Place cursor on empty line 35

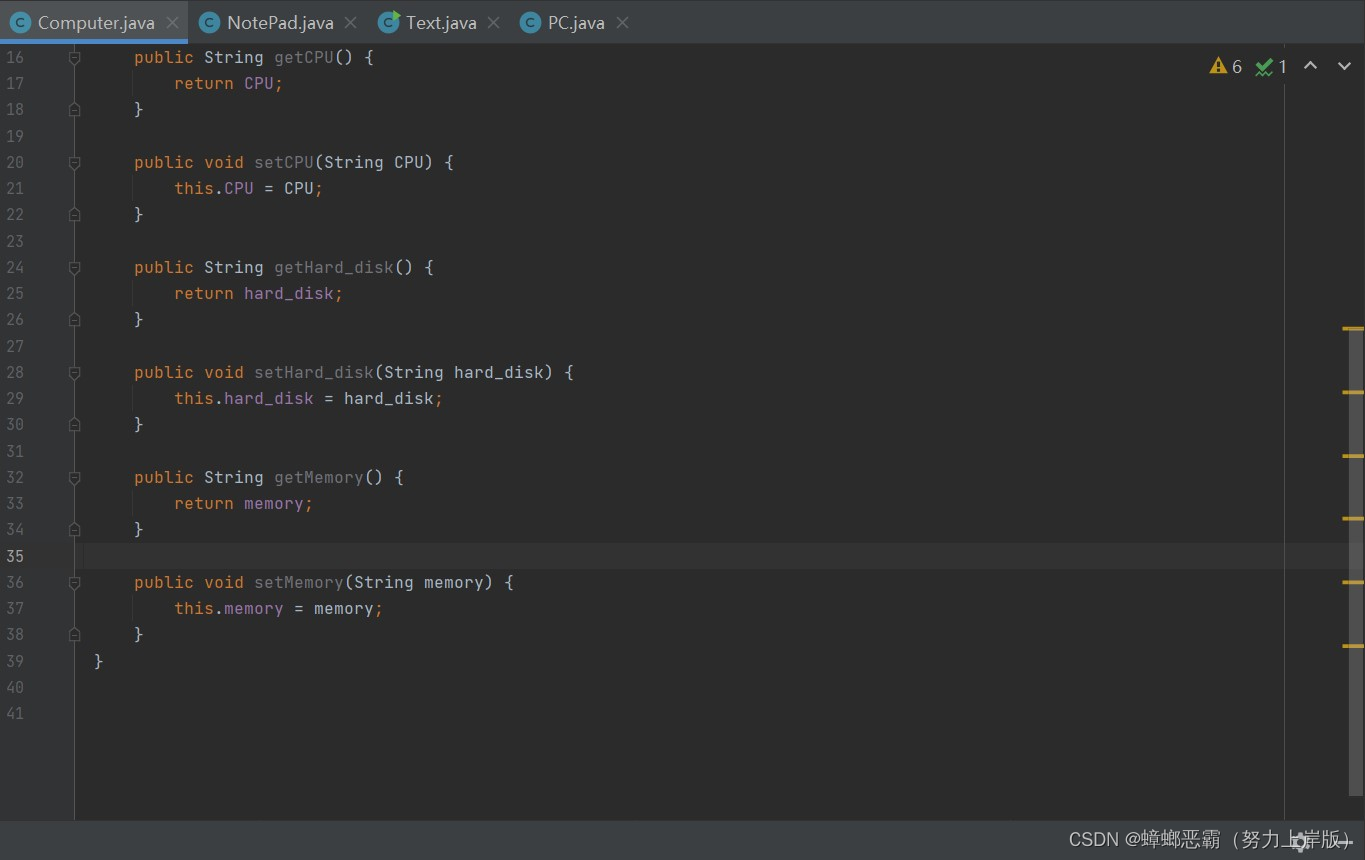point(680,556)
